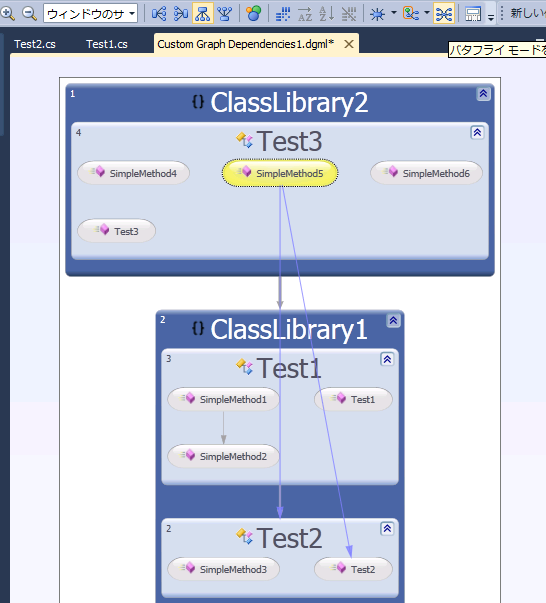Toggle butterfly mode button
The image size is (546, 603).
[444, 14]
